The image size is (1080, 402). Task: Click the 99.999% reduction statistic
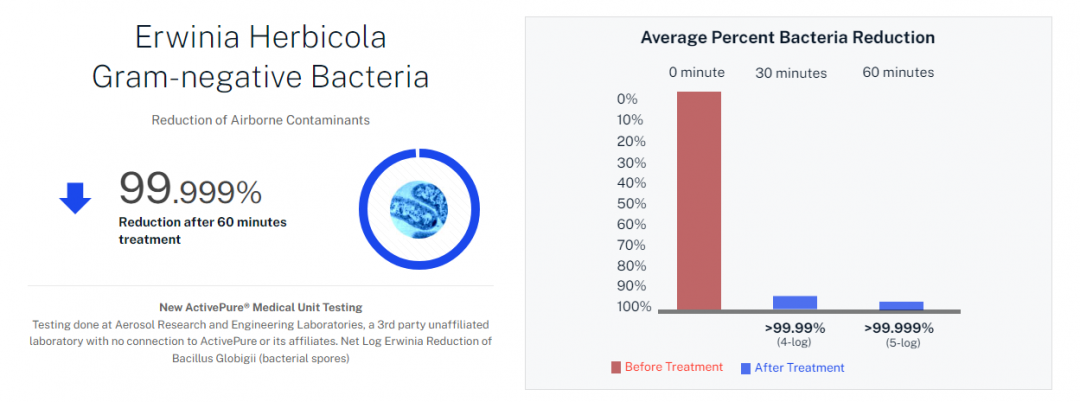[191, 189]
